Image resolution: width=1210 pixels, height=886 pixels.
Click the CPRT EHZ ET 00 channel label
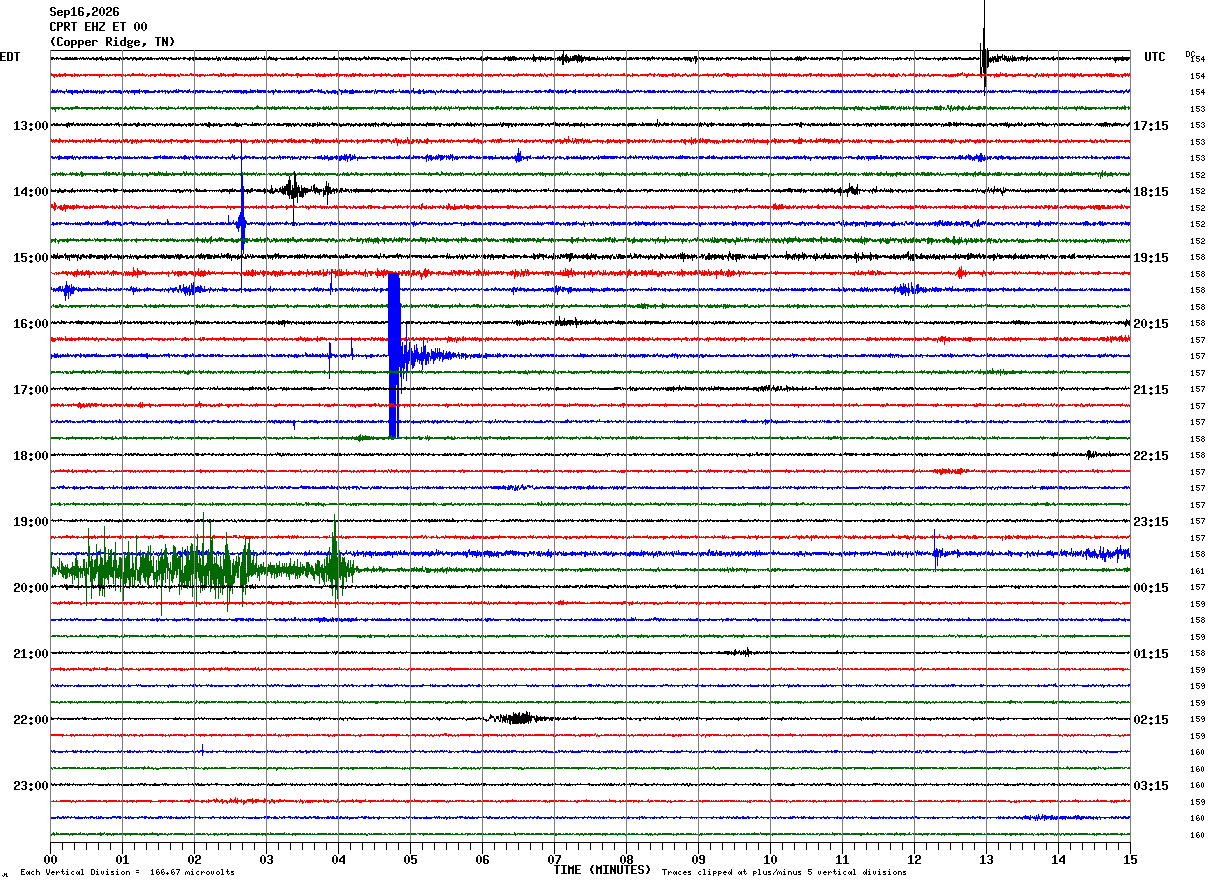click(x=98, y=27)
